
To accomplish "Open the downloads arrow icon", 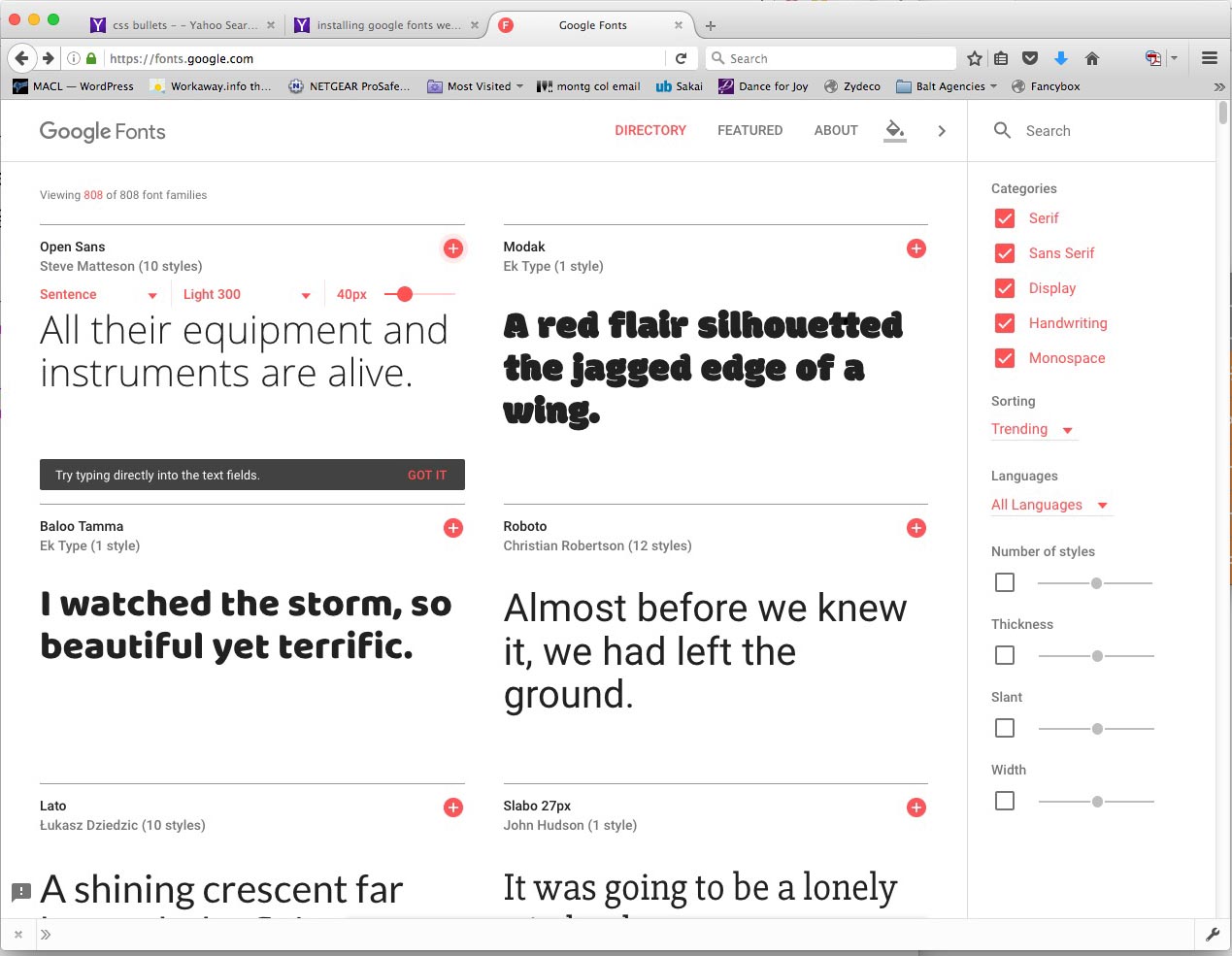I will point(1061,58).
